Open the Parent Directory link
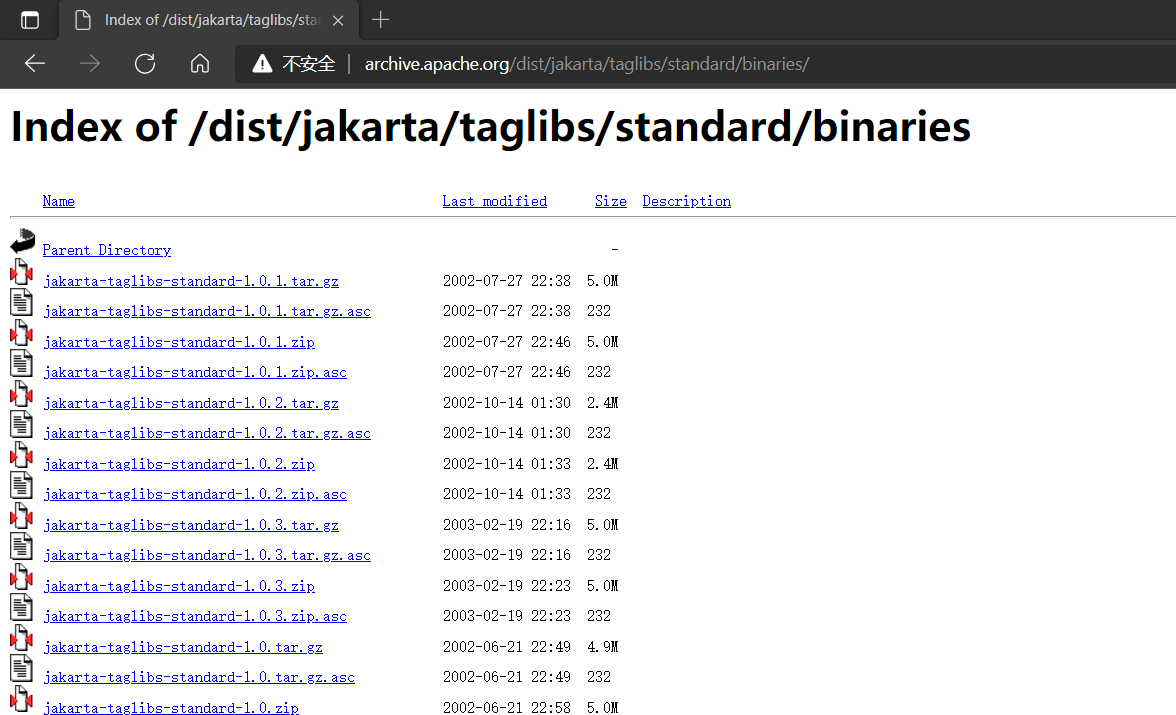The width and height of the screenshot is (1176, 715). [106, 250]
